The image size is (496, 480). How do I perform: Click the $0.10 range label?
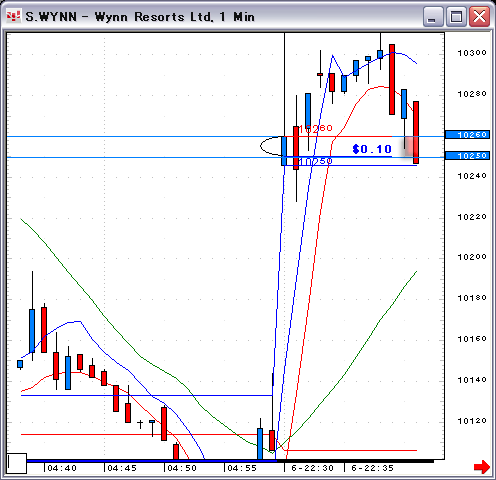point(372,149)
